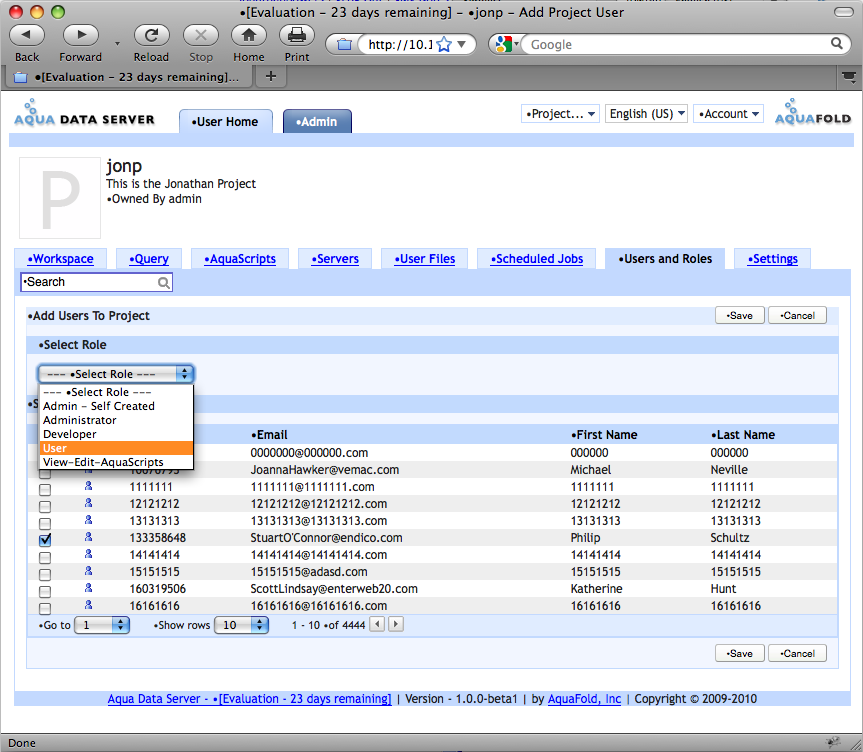Check the box for user 13131313
This screenshot has width=863, height=752.
[45, 524]
